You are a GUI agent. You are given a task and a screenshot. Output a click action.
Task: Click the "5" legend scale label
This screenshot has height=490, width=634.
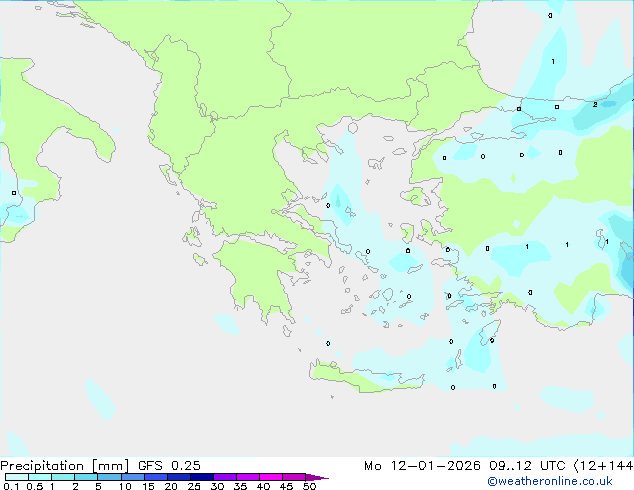[98, 486]
